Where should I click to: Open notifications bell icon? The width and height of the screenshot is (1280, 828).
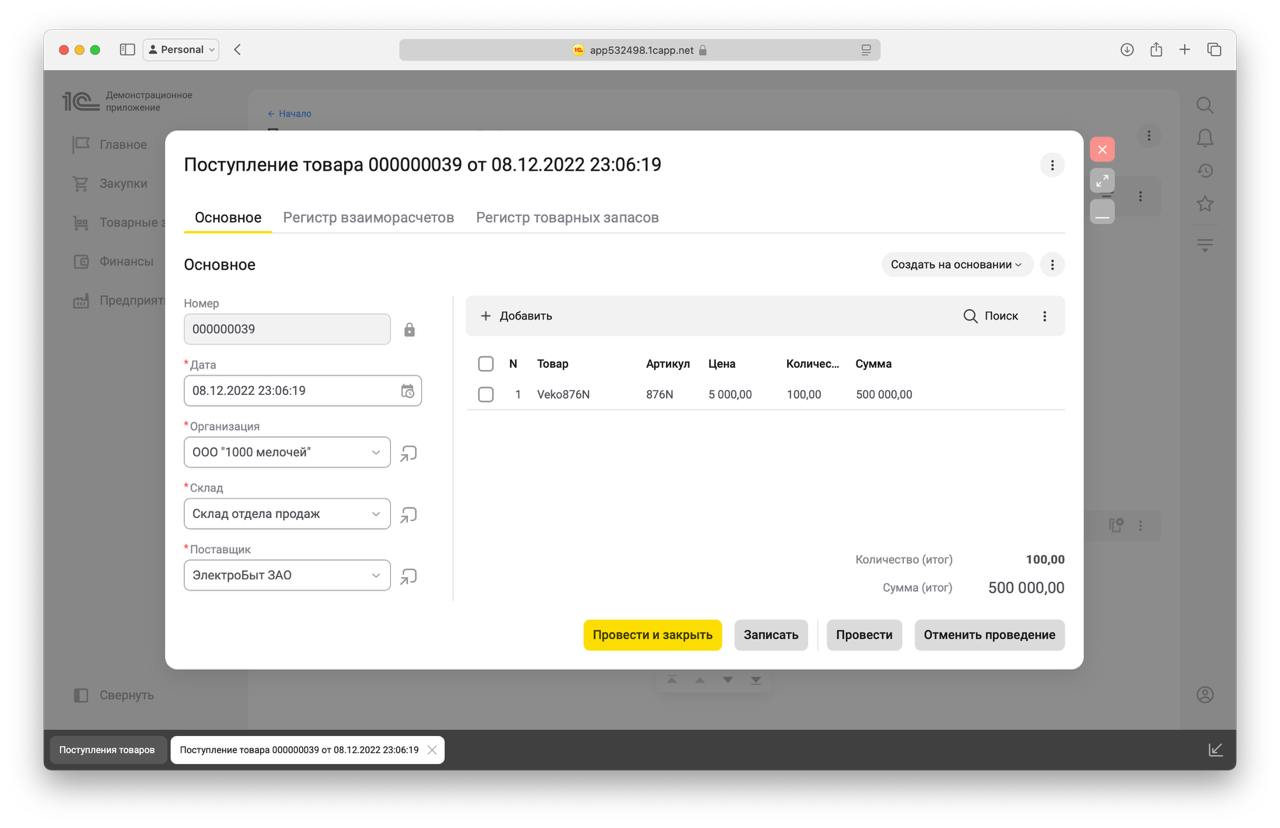[1205, 138]
